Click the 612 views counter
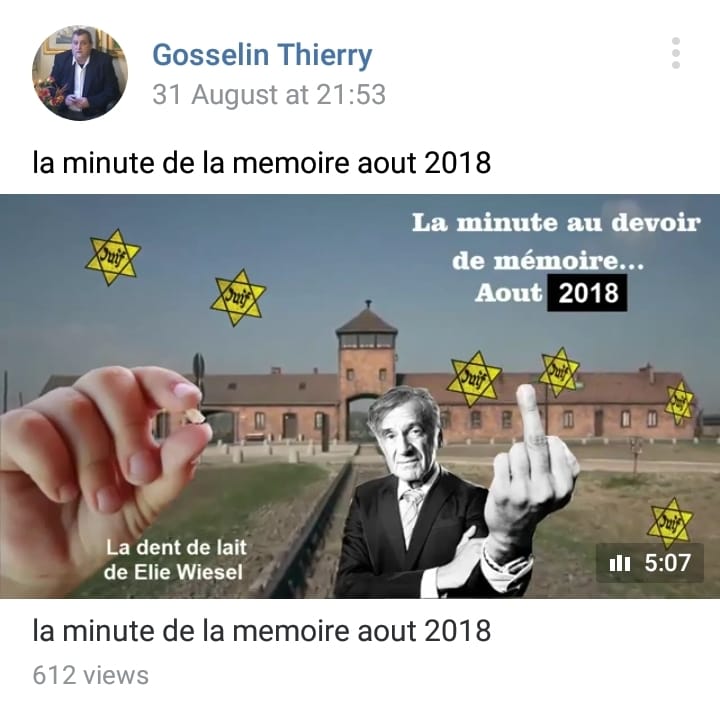This screenshot has width=720, height=718. tap(90, 675)
